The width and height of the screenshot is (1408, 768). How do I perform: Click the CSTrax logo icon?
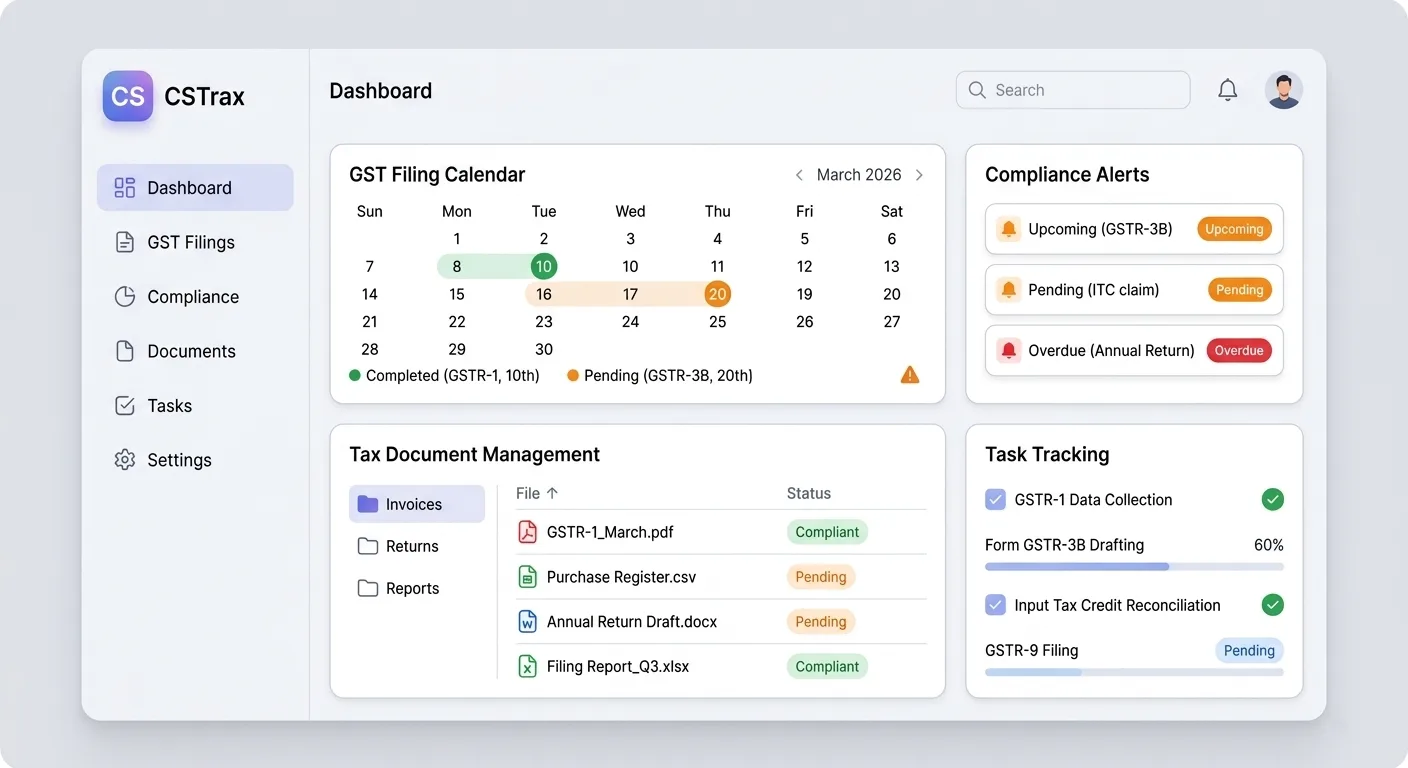(128, 96)
